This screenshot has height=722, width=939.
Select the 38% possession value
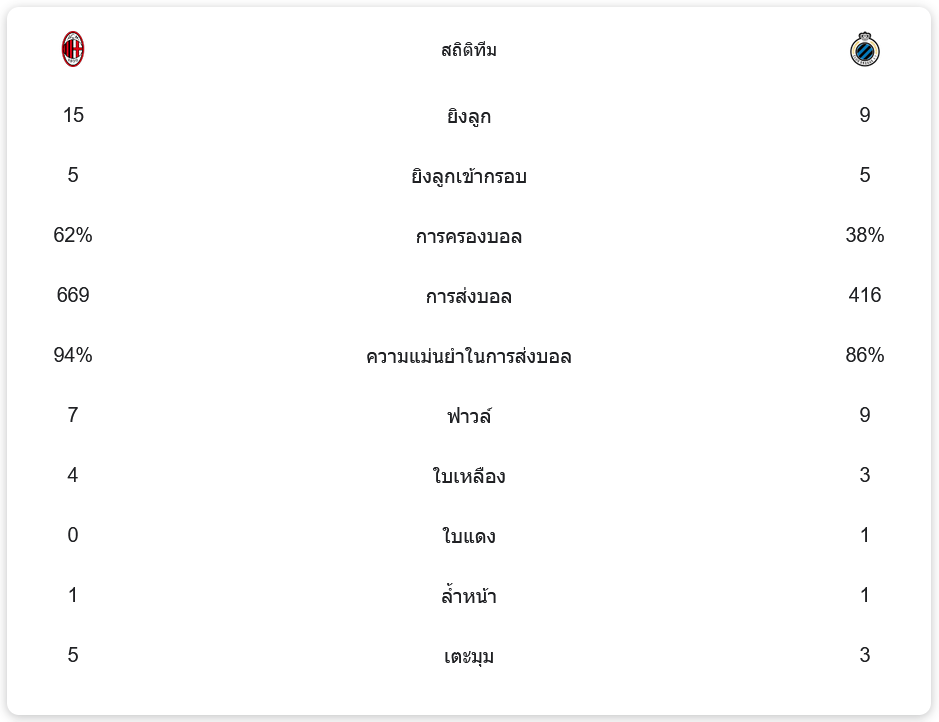(x=865, y=235)
